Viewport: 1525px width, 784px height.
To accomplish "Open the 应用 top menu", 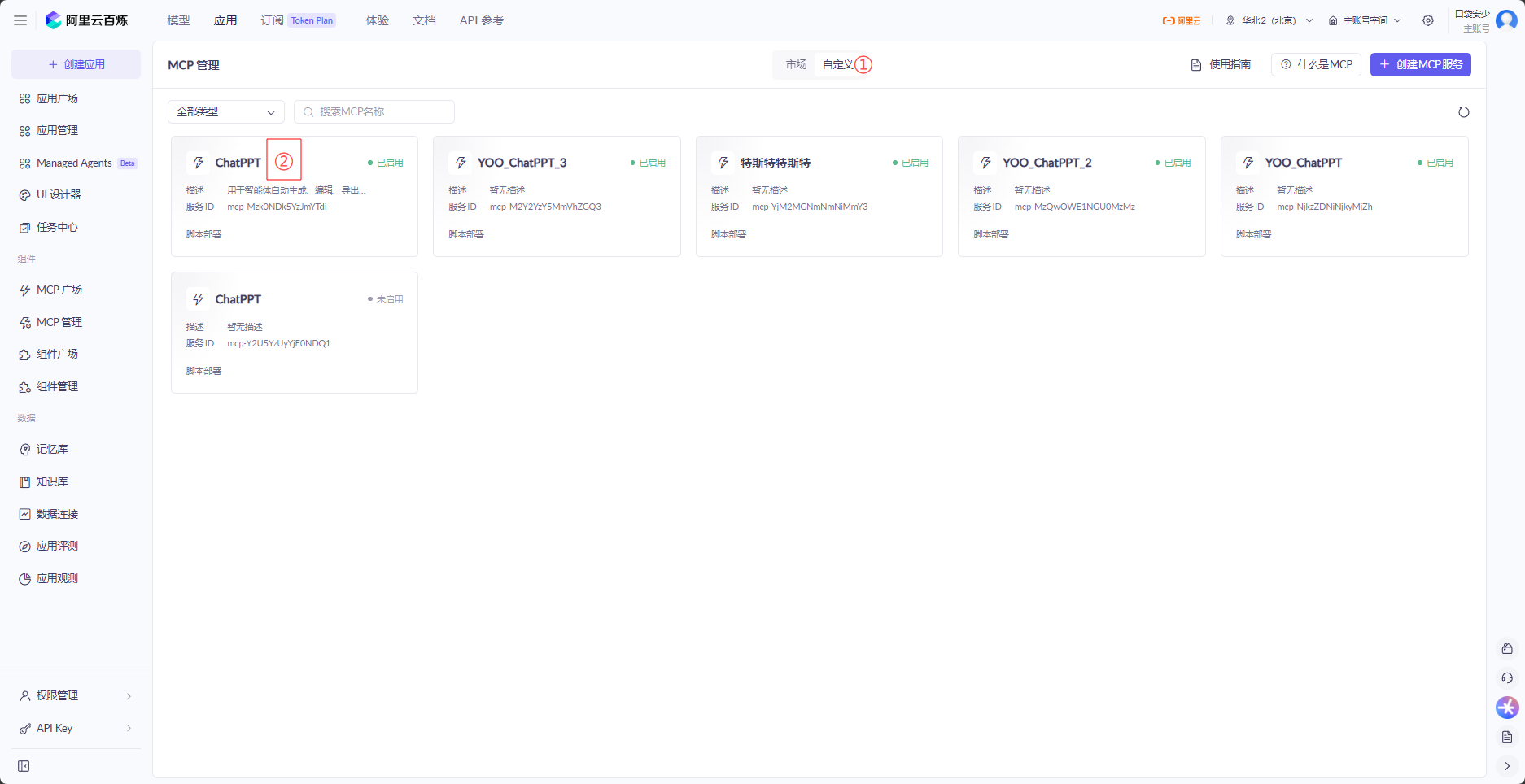I will 225,20.
